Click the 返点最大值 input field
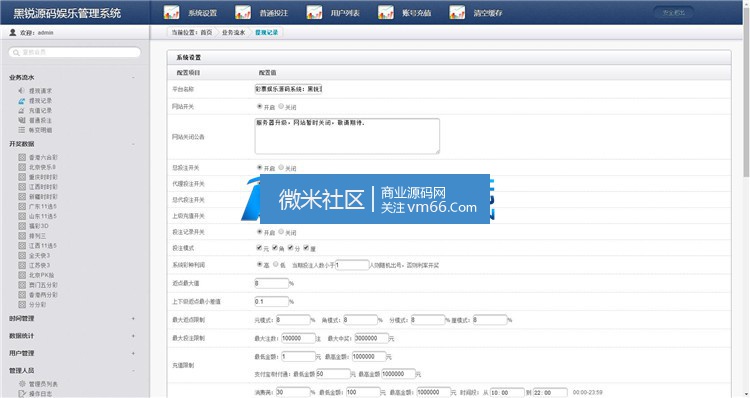The width and height of the screenshot is (750, 398). point(271,283)
